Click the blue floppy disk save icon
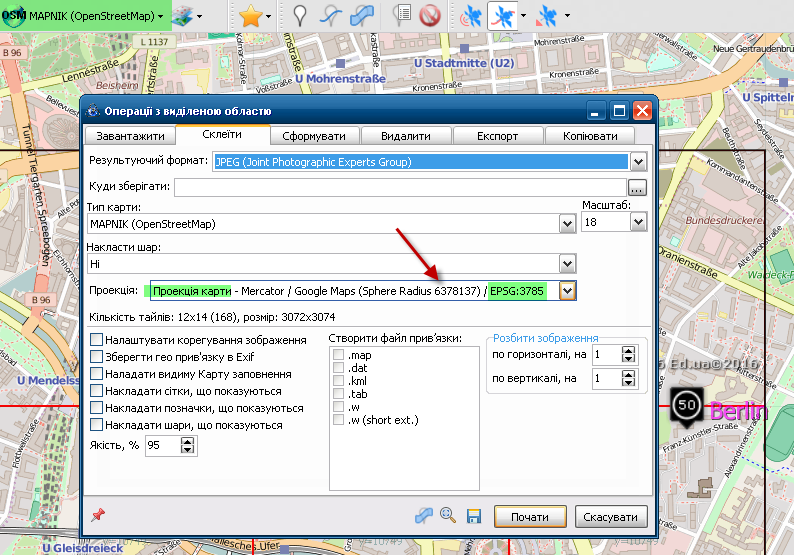 pos(474,516)
